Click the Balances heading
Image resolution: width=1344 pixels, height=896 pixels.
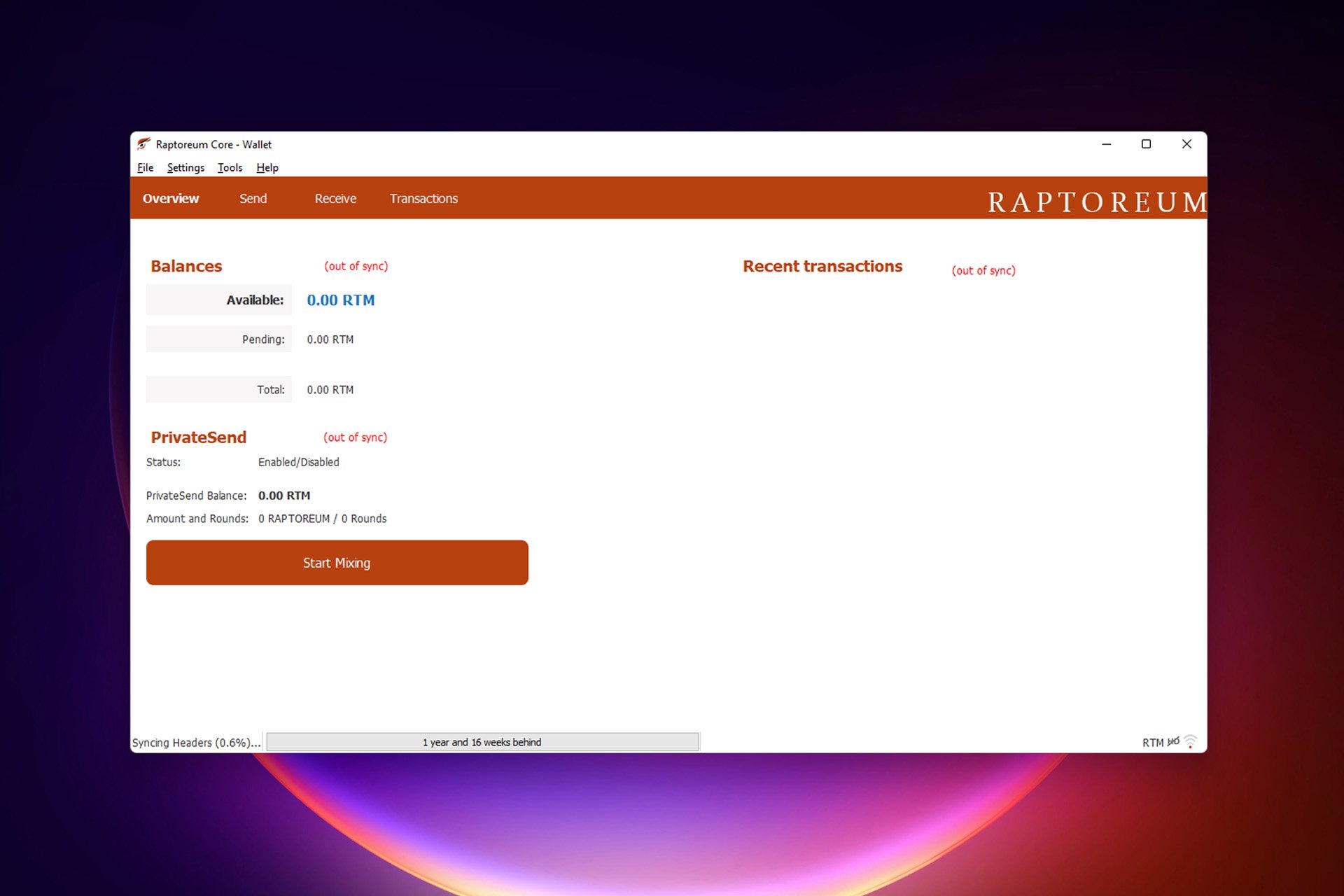click(x=186, y=266)
